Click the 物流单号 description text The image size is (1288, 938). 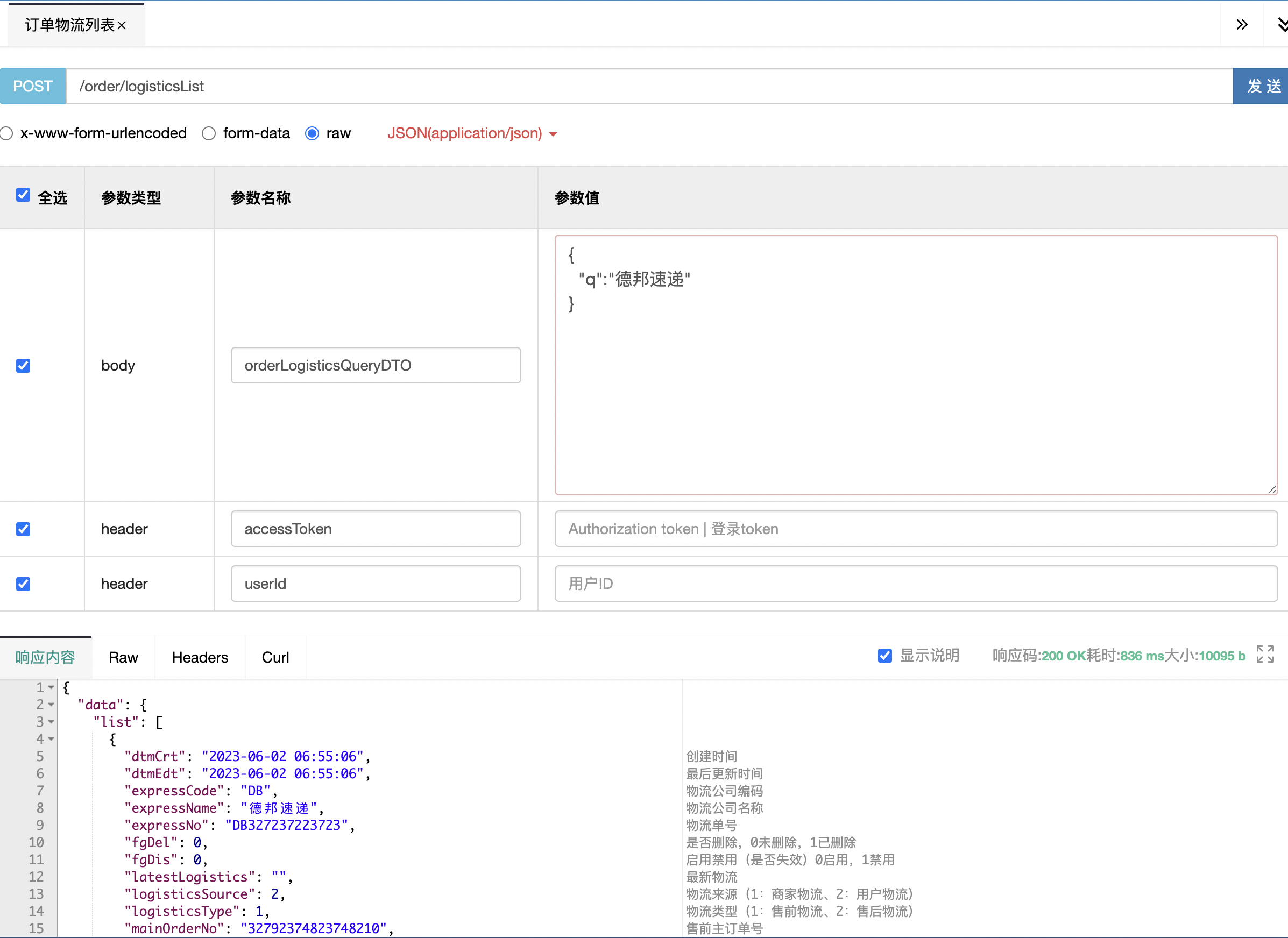coord(712,825)
